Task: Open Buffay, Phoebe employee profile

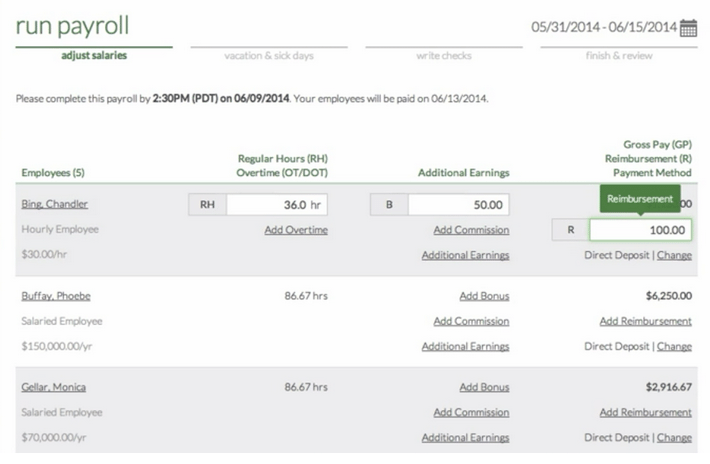Action: [x=56, y=296]
